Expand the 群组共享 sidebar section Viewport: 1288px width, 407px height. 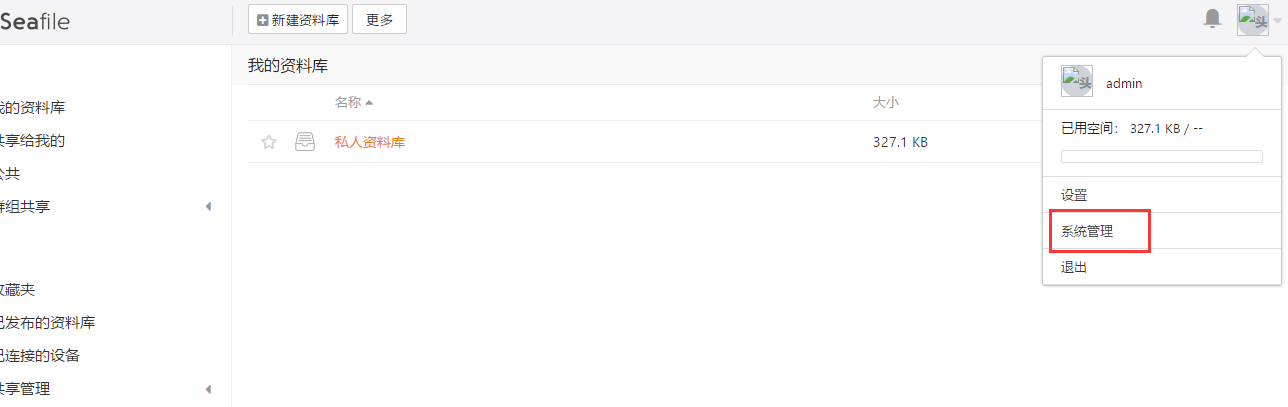pos(208,207)
